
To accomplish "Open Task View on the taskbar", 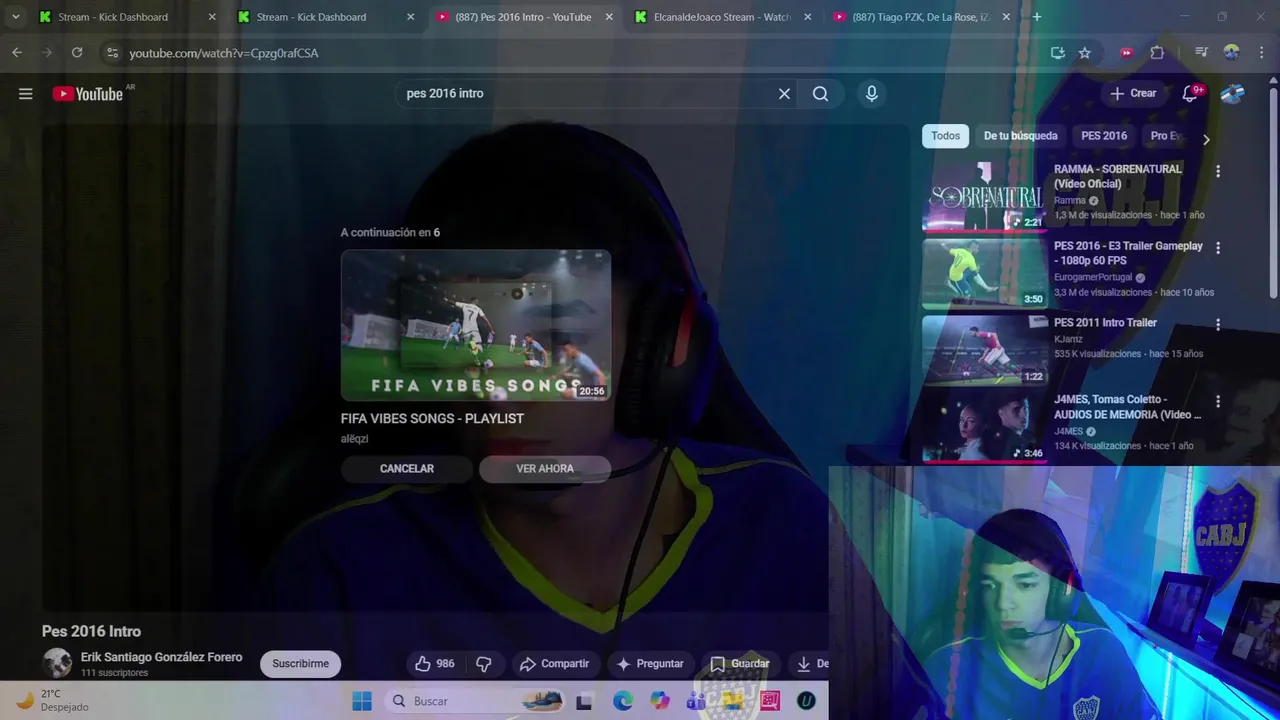I will pyautogui.click(x=584, y=701).
